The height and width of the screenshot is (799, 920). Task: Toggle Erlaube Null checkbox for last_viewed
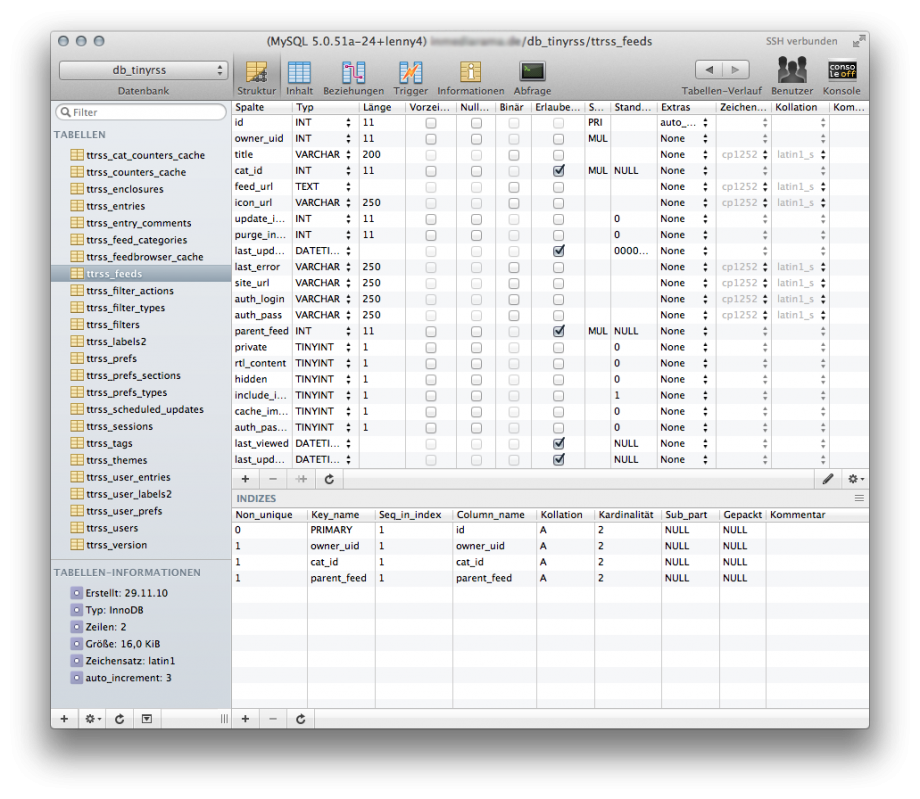pyautogui.click(x=559, y=443)
